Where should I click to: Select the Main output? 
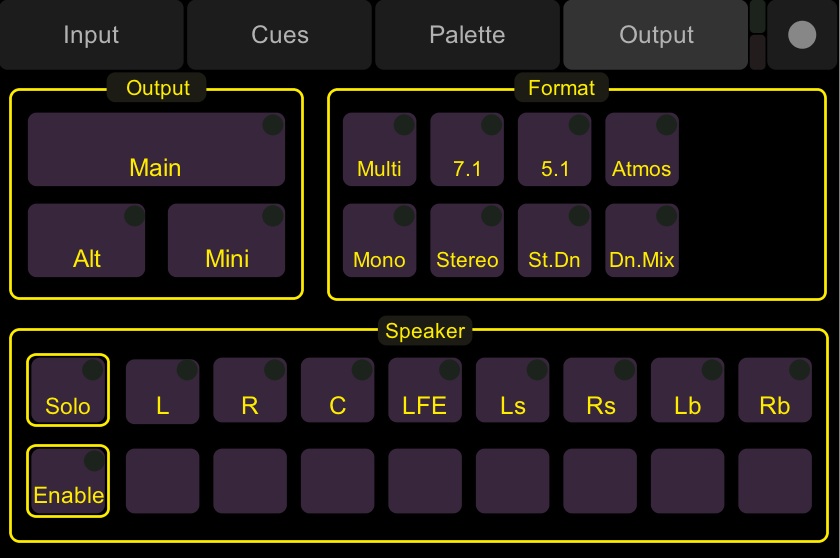point(156,149)
